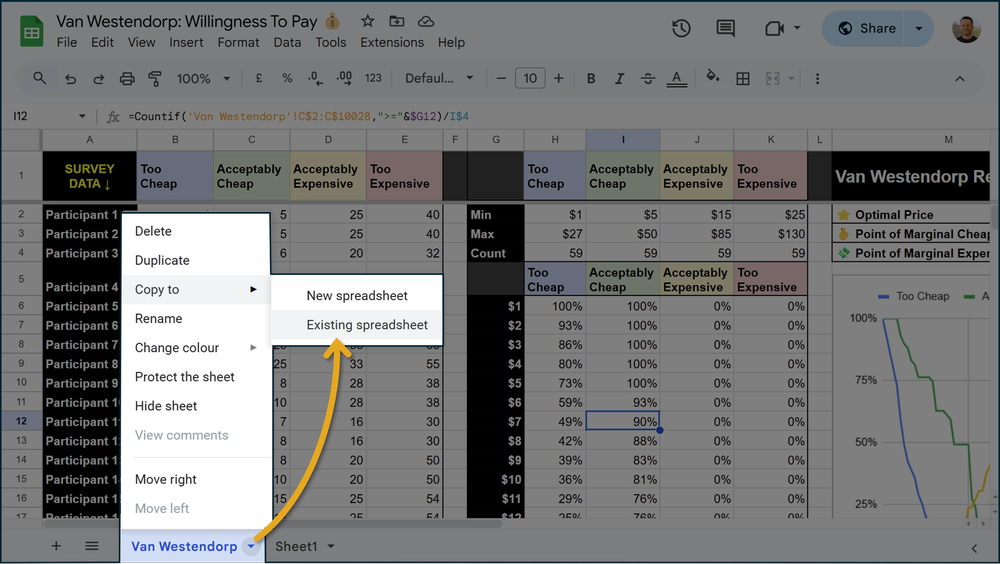Open more toolbar options three dots
1000x564 pixels.
(x=817, y=78)
